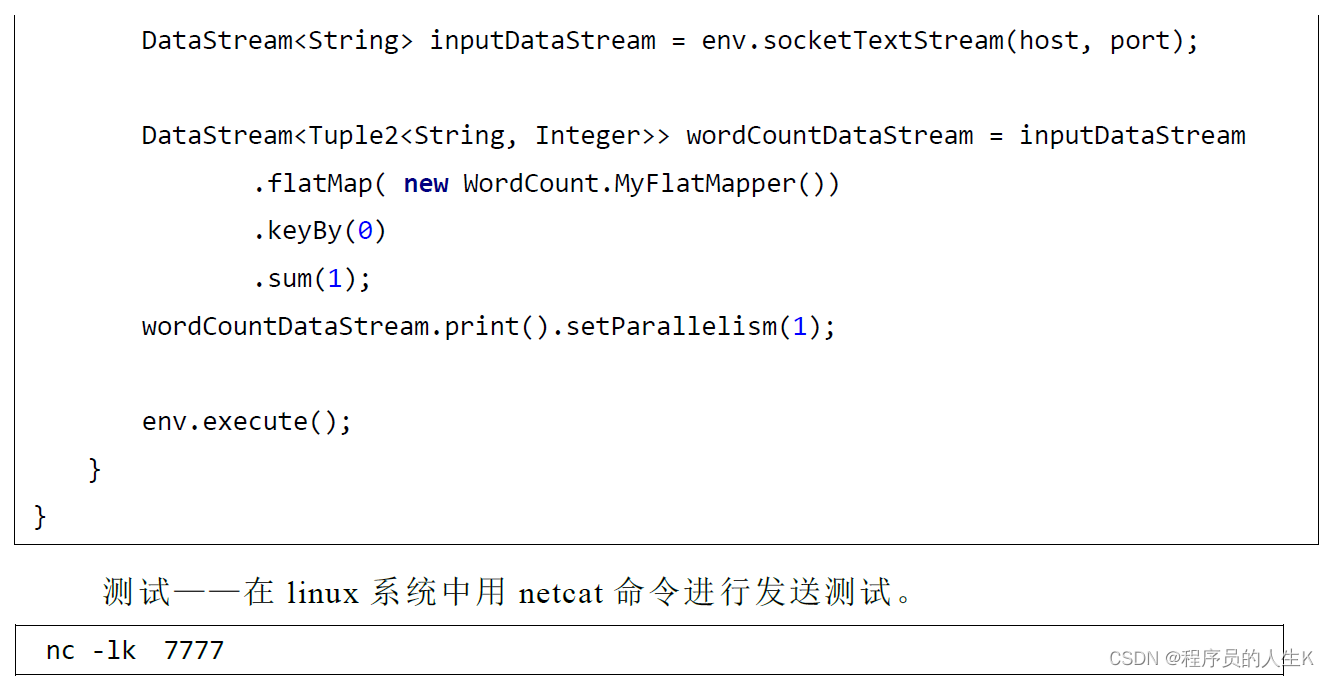
Task: Click the .sum(1) method call
Action: pos(311,279)
